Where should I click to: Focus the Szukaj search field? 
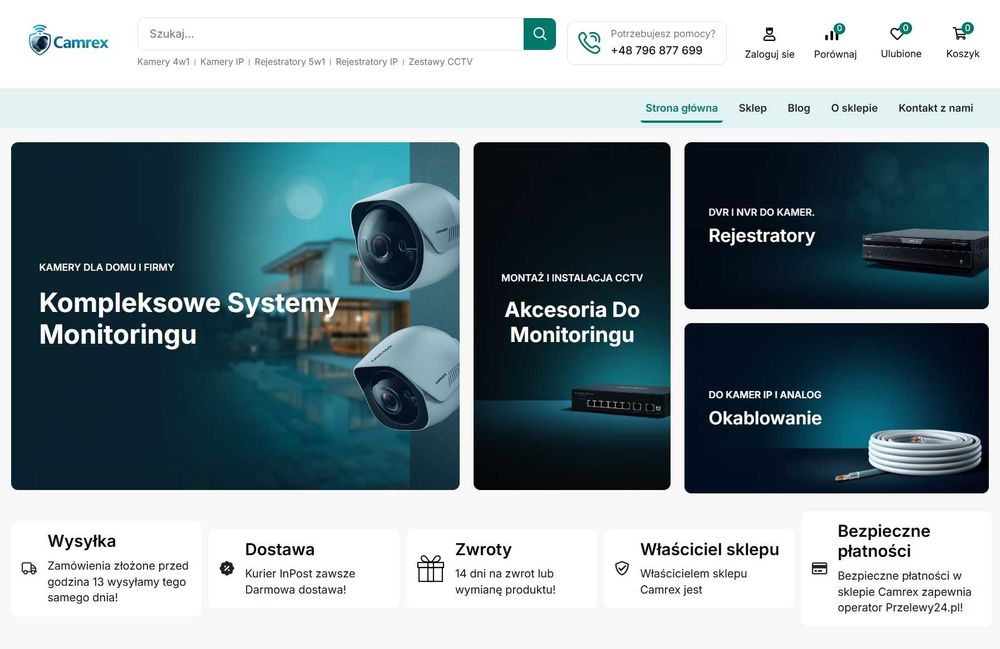[x=330, y=34]
